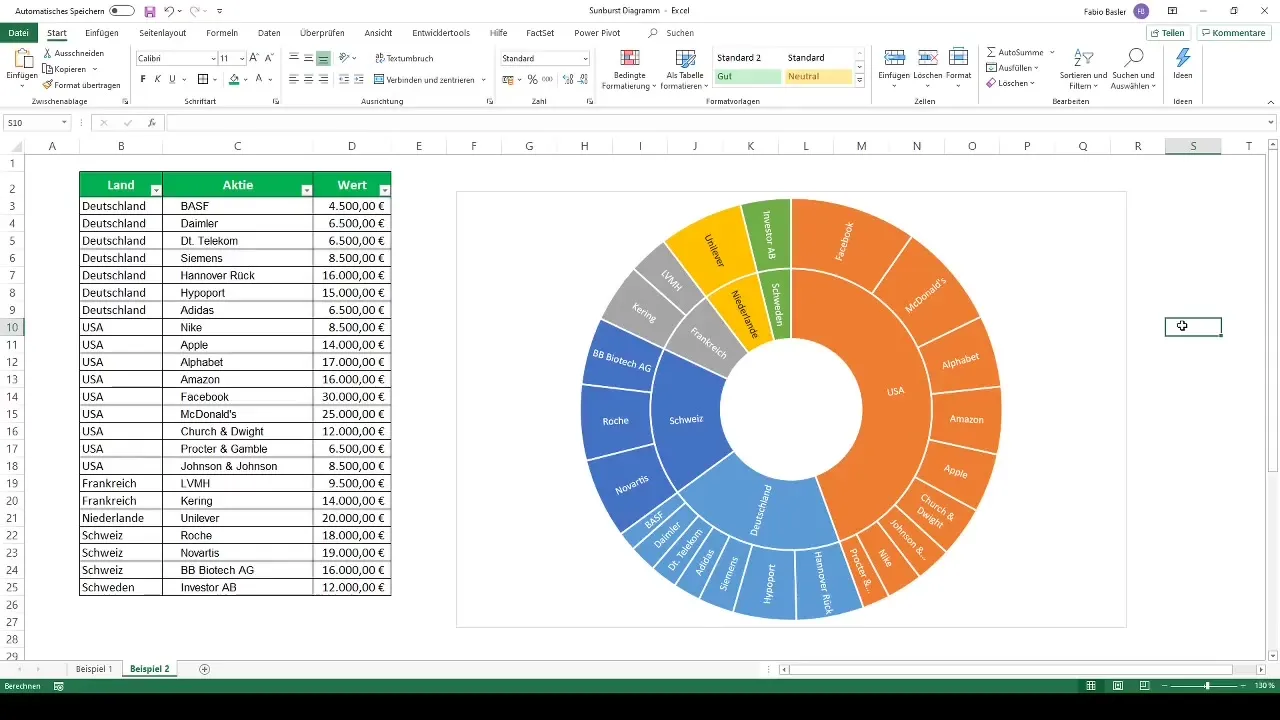Click the thousands separator 000 icon

point(547,79)
